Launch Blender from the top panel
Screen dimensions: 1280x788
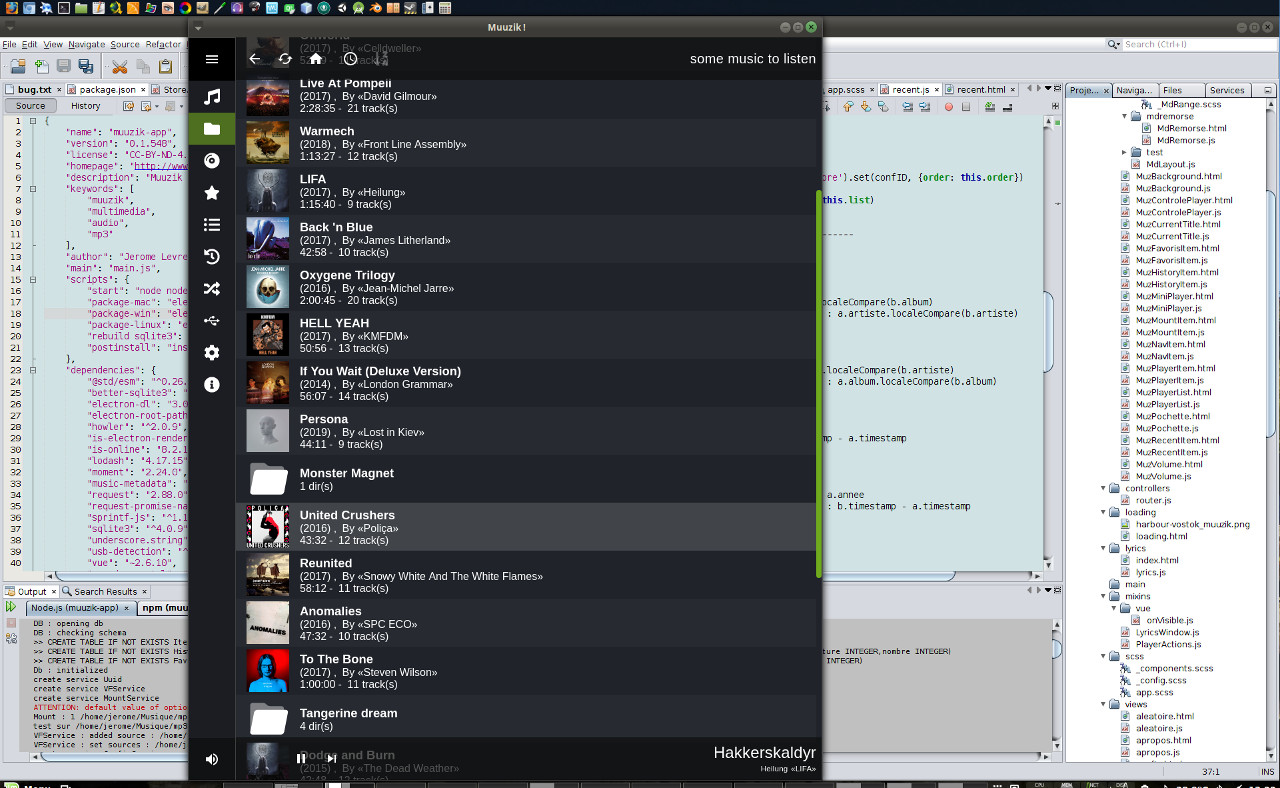point(375,8)
